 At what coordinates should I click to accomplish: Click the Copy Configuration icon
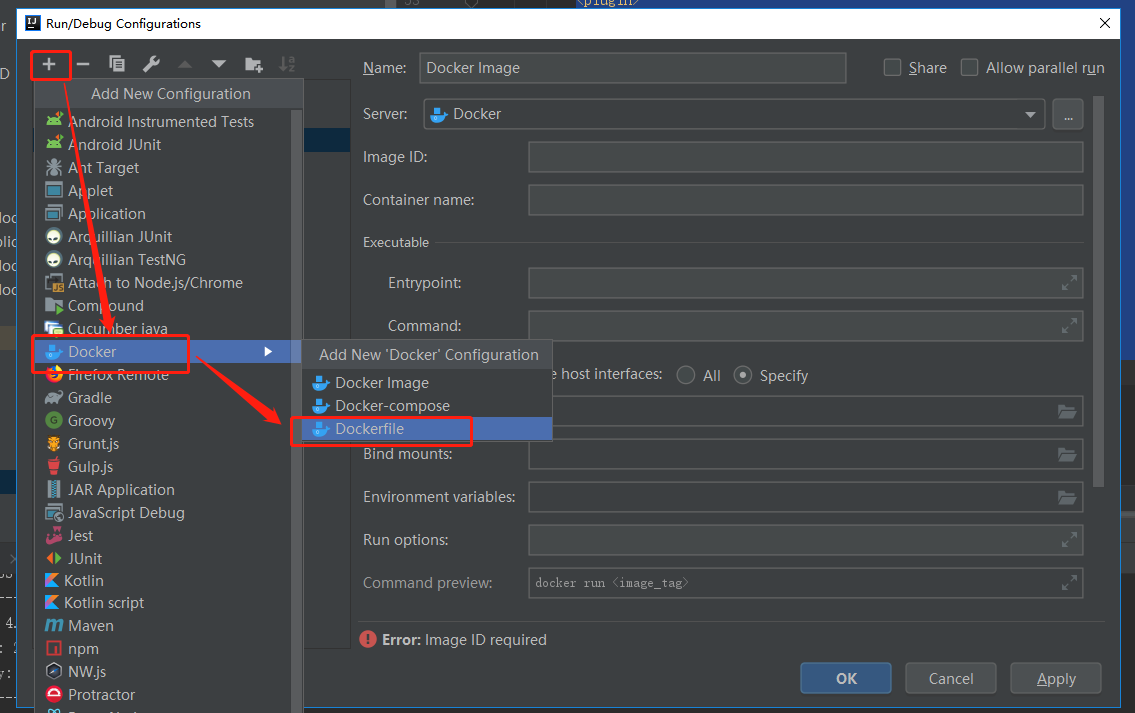pos(117,64)
